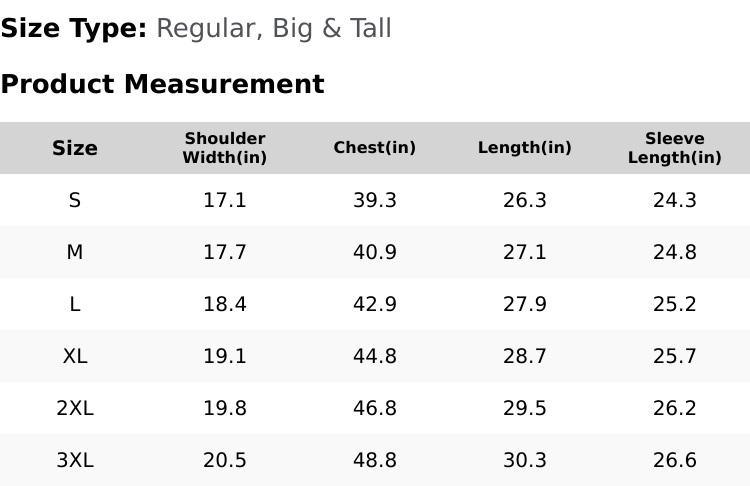Select the 2XL size row label
The height and width of the screenshot is (486, 750).
click(75, 408)
